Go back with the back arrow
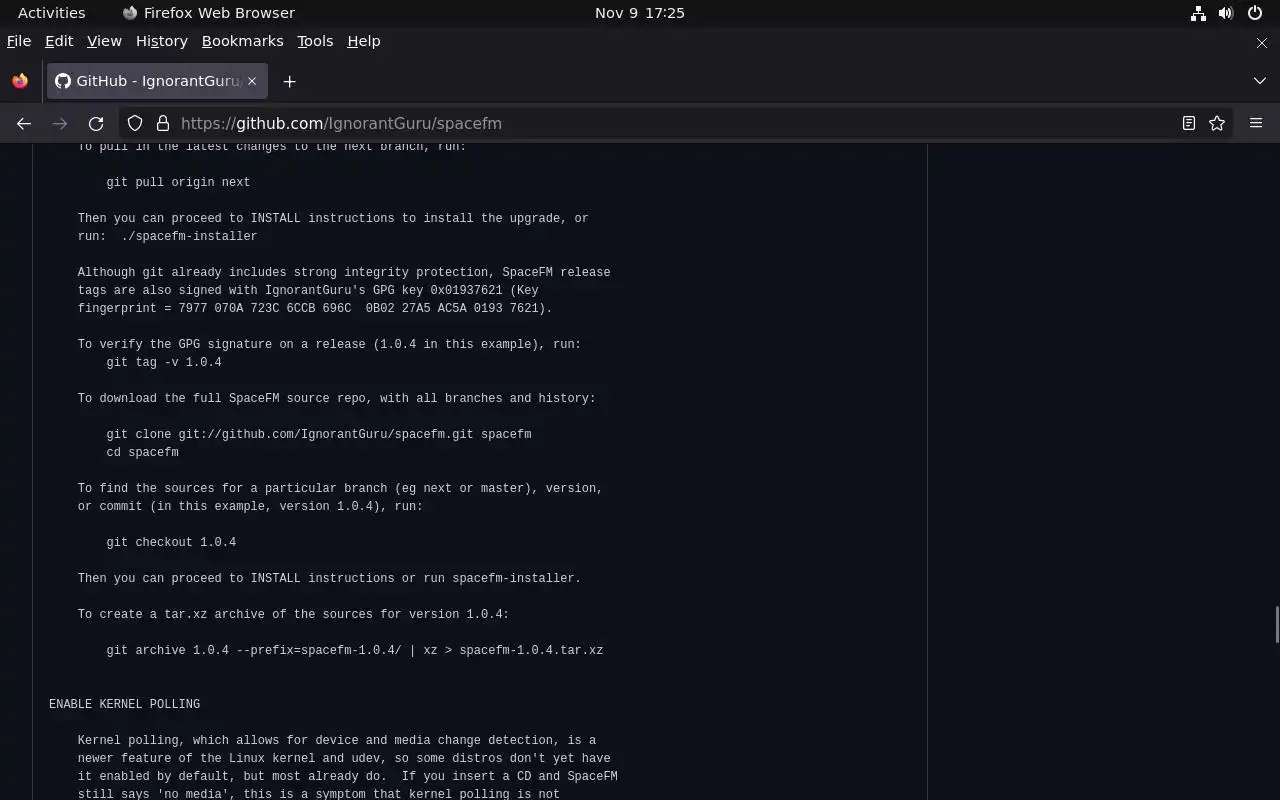1280x800 pixels. tap(24, 123)
